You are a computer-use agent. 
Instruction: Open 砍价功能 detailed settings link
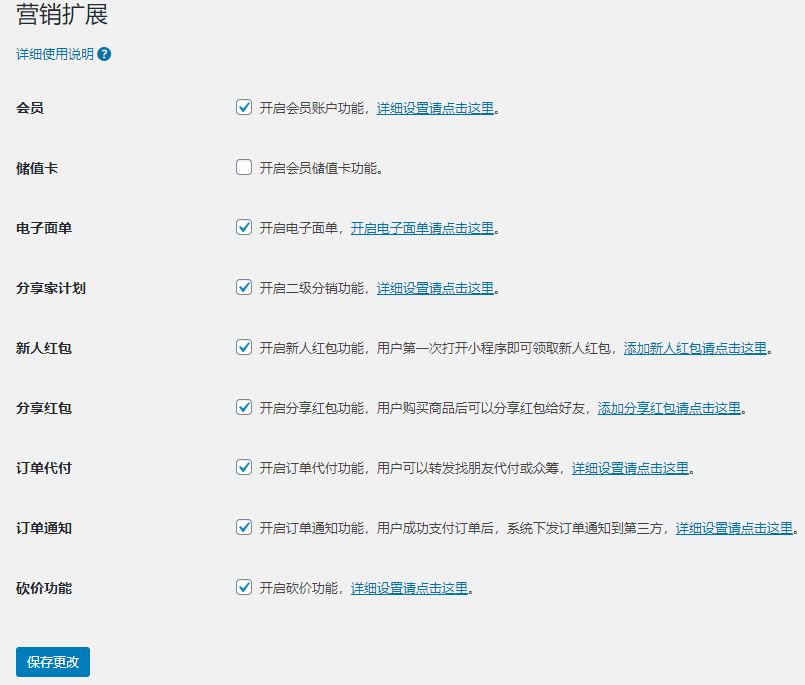pyautogui.click(x=409, y=588)
